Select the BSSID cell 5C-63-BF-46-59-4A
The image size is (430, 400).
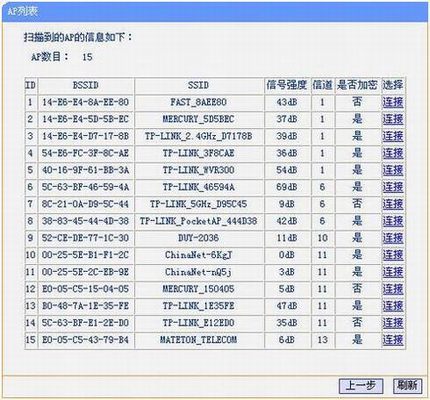[x=86, y=187]
